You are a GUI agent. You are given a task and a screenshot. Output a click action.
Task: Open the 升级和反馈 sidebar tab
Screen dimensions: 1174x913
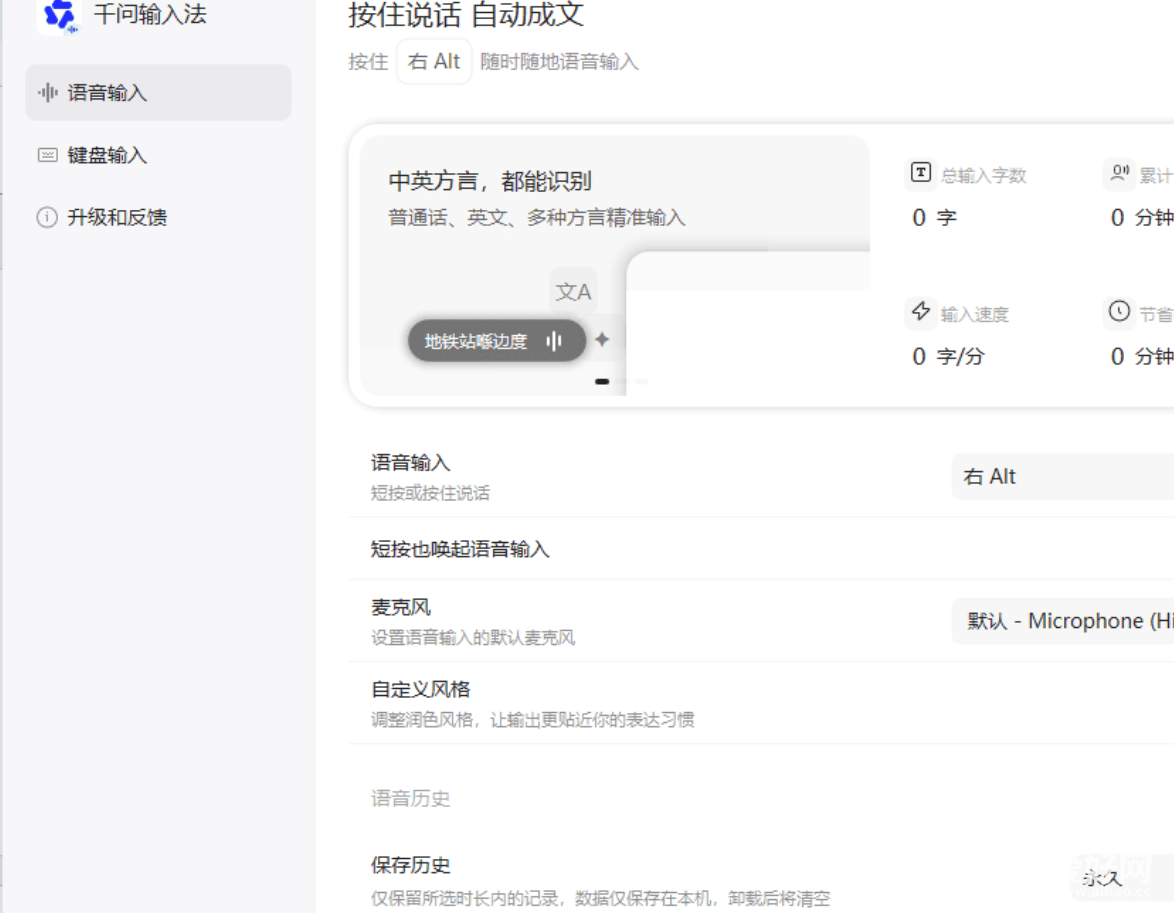click(x=158, y=217)
